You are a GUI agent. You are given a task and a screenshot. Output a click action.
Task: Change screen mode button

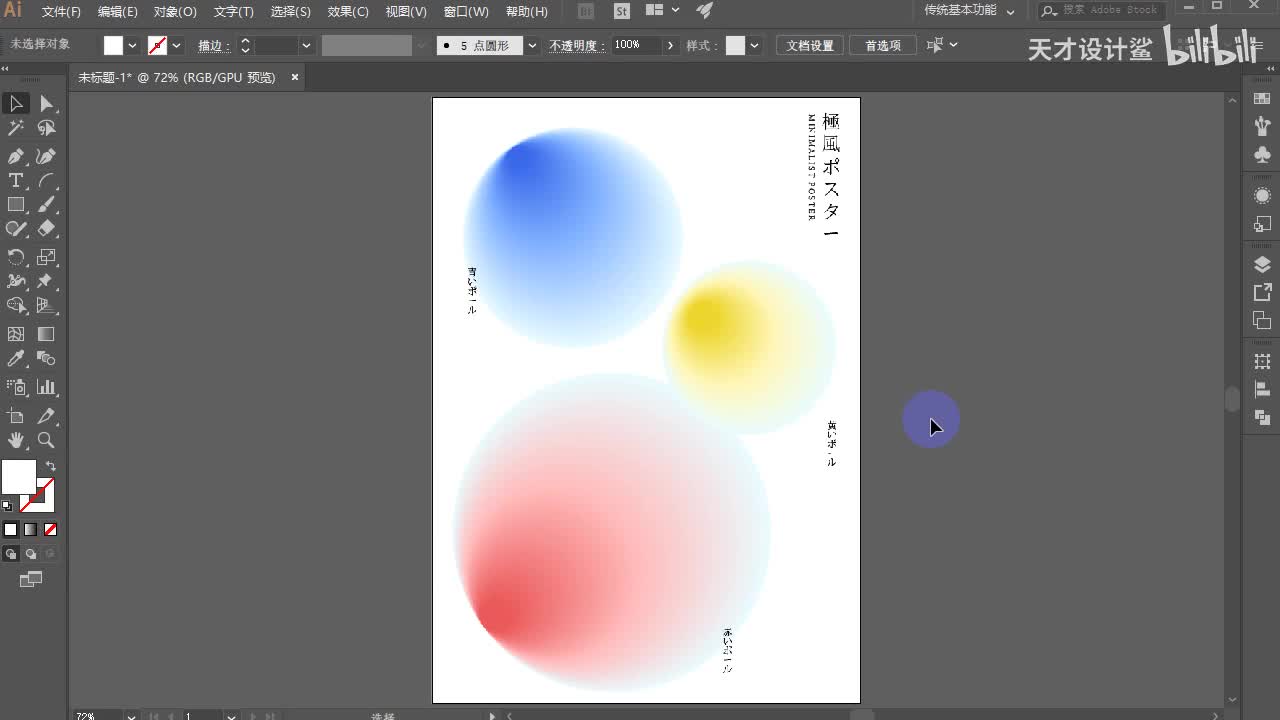click(31, 579)
